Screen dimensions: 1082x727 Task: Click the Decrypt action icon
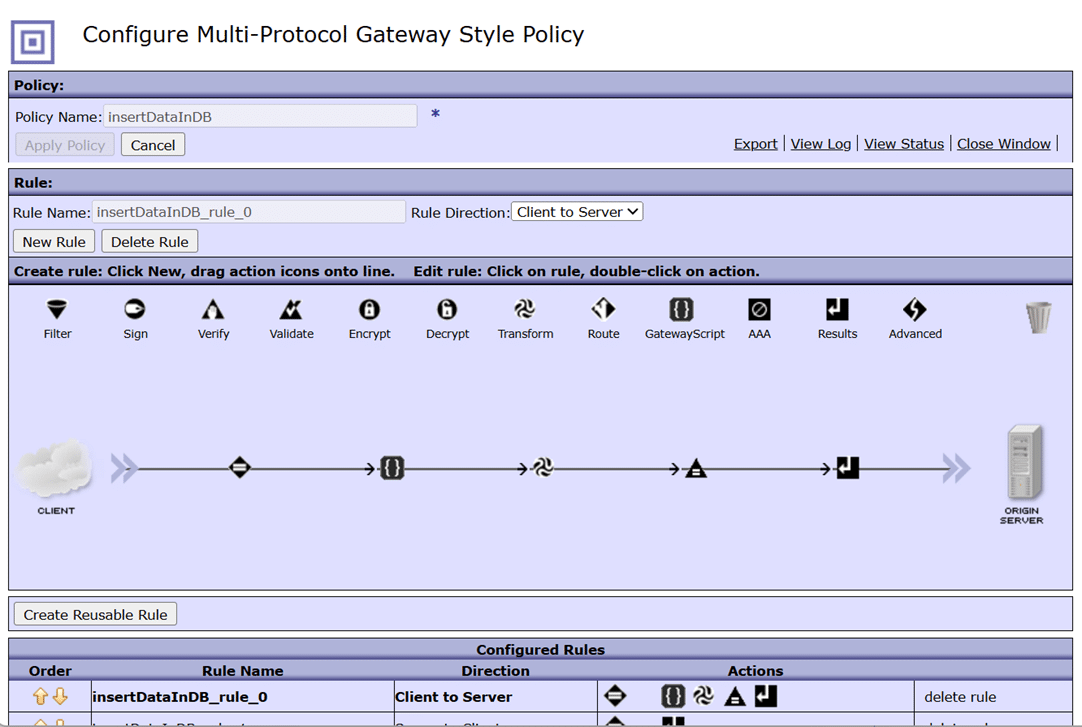click(x=447, y=310)
